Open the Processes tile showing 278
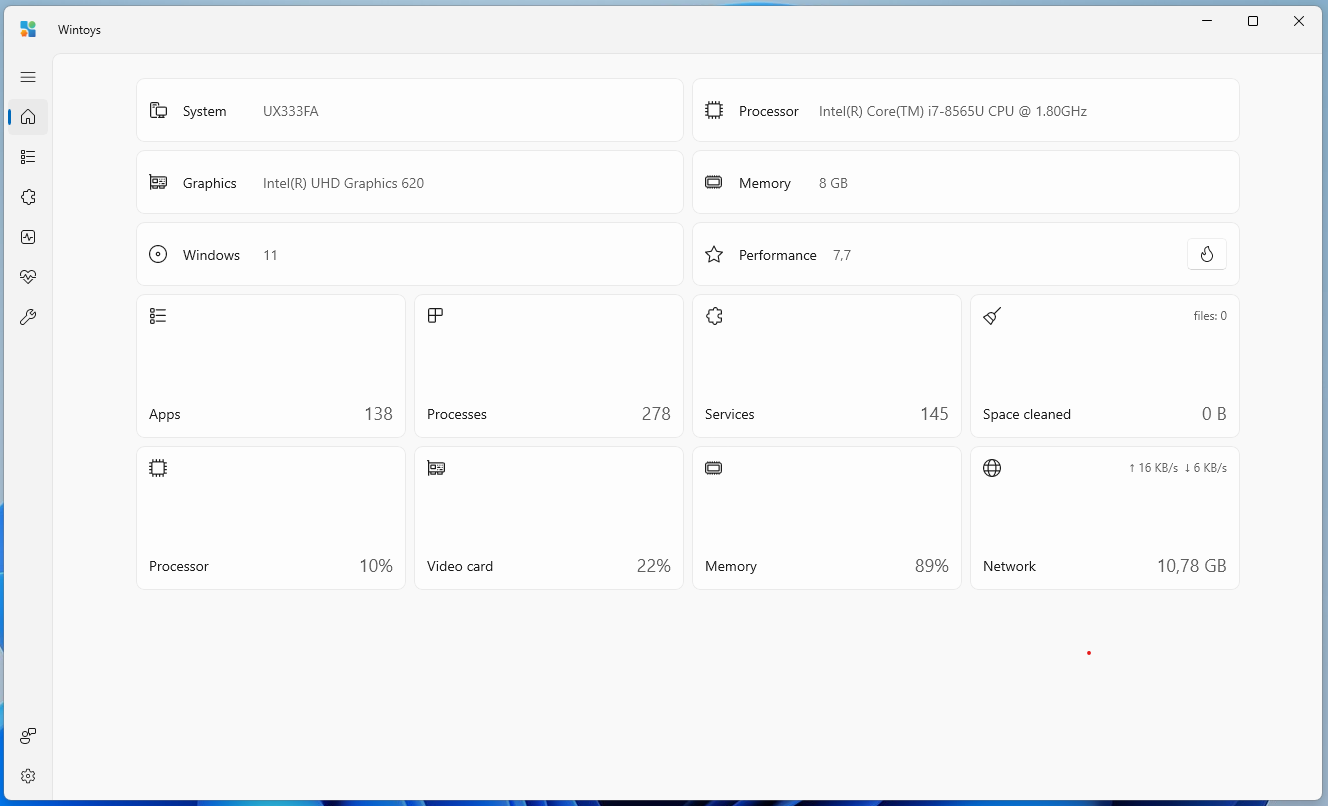The width and height of the screenshot is (1328, 806). click(x=549, y=366)
